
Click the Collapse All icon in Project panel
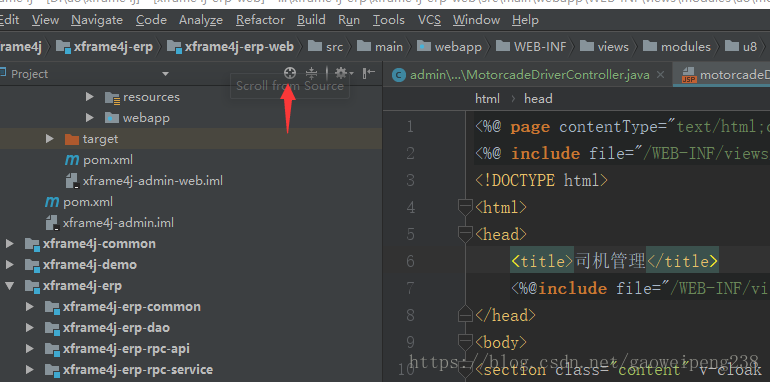[x=311, y=73]
